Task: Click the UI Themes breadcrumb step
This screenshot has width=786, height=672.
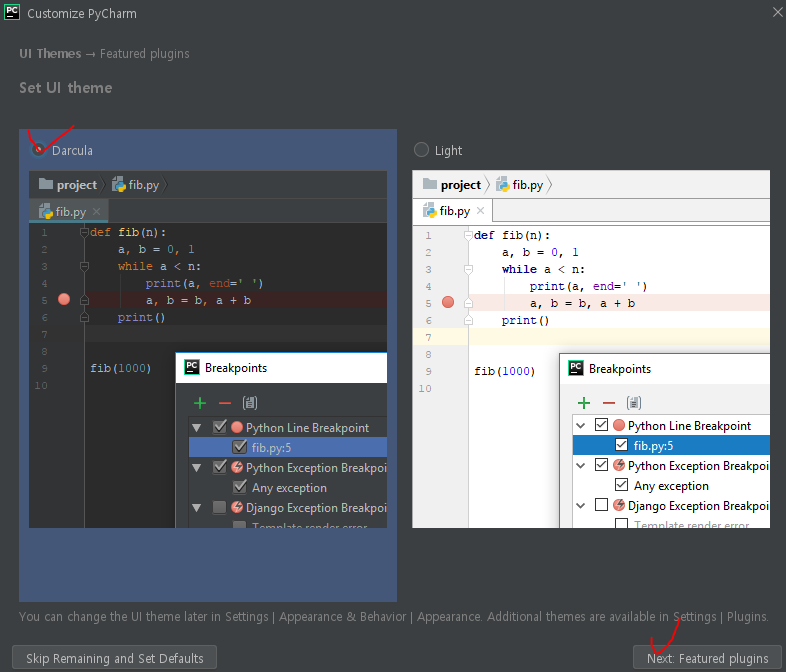Action: tap(50, 54)
